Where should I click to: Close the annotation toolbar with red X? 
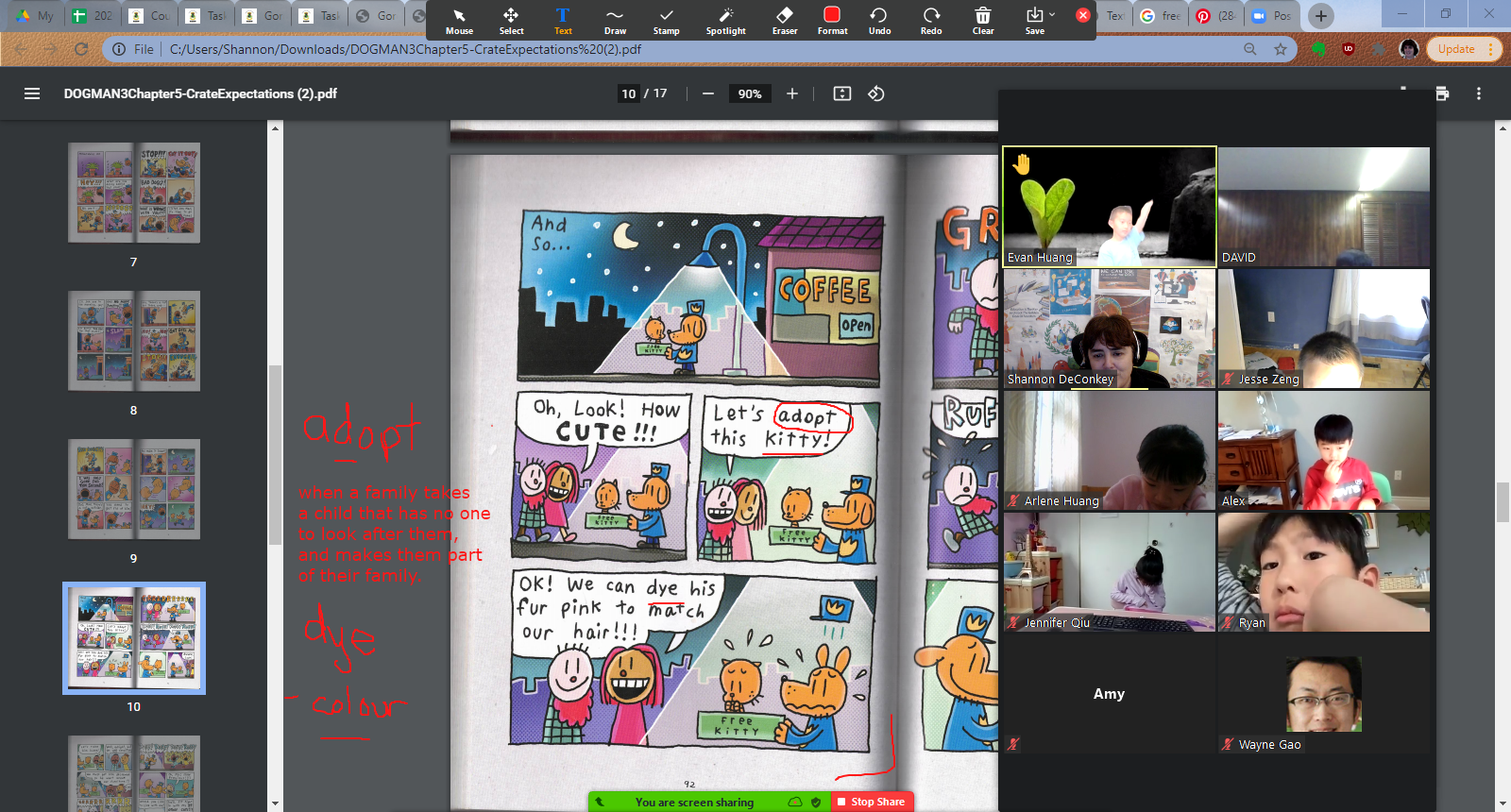tap(1083, 15)
